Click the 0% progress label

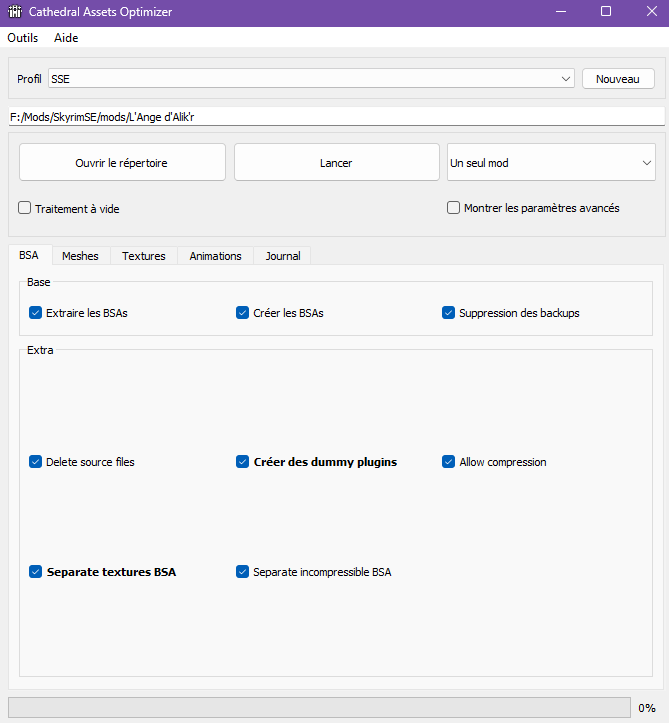(x=647, y=708)
